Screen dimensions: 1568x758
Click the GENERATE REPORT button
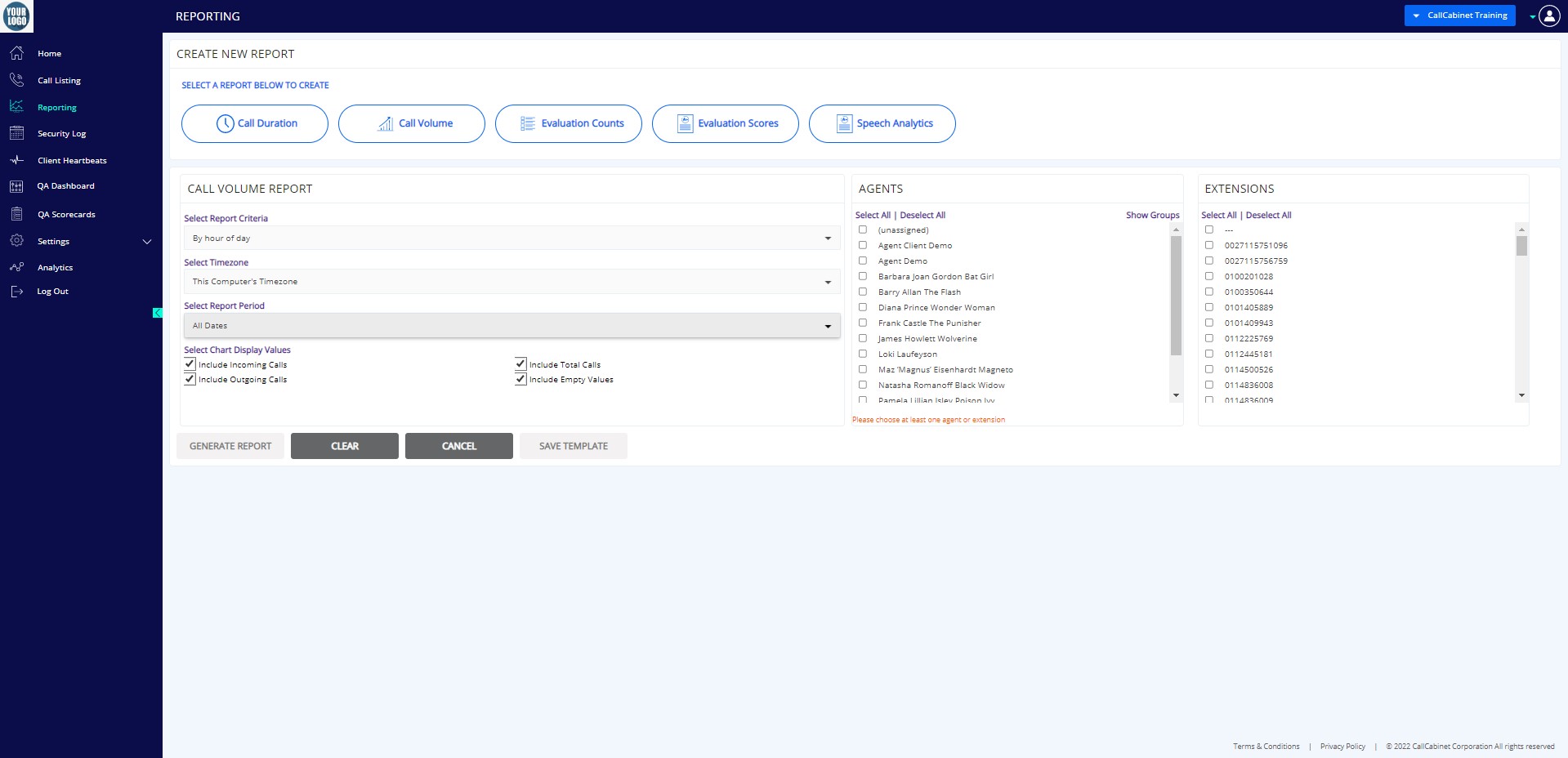pyautogui.click(x=230, y=446)
